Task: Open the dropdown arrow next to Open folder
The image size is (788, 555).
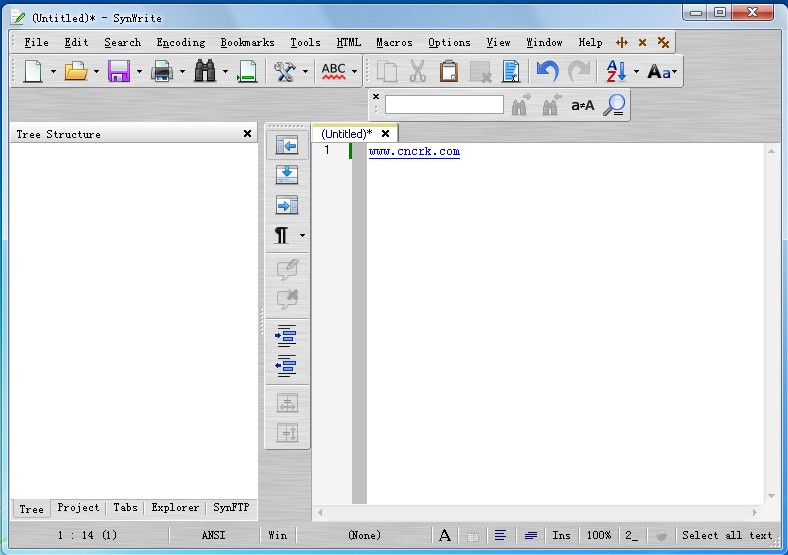Action: click(96, 72)
